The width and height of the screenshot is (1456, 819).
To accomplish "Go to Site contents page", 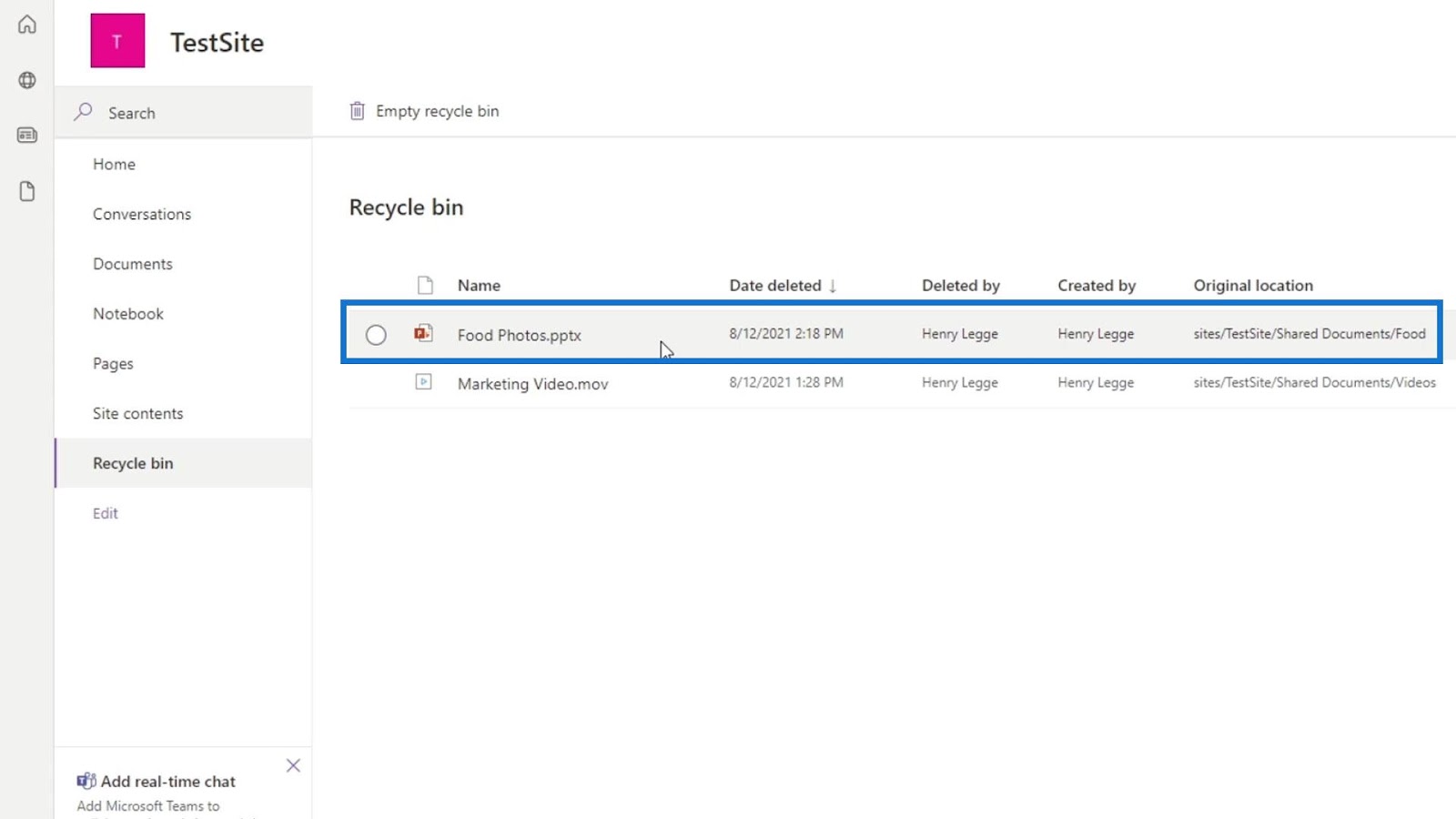I will pyautogui.click(x=138, y=413).
